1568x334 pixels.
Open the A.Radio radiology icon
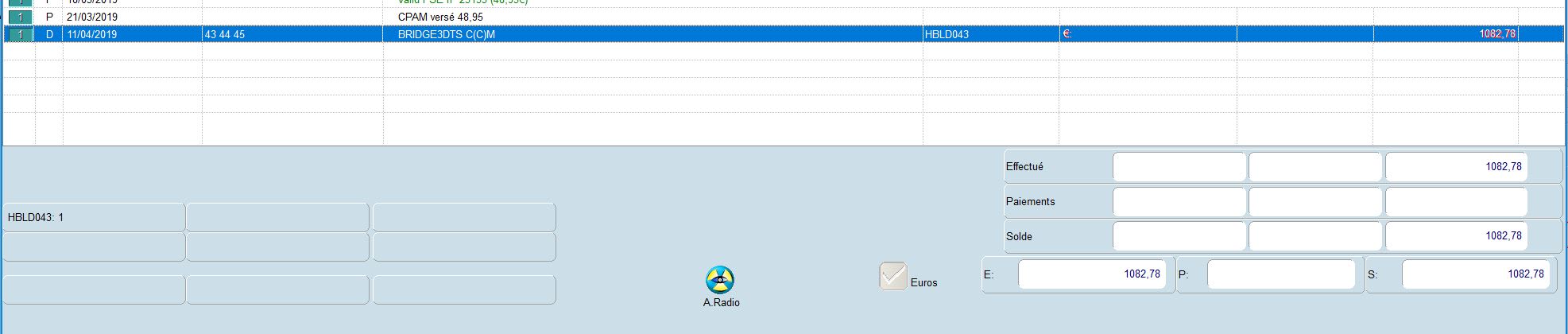[x=720, y=281]
